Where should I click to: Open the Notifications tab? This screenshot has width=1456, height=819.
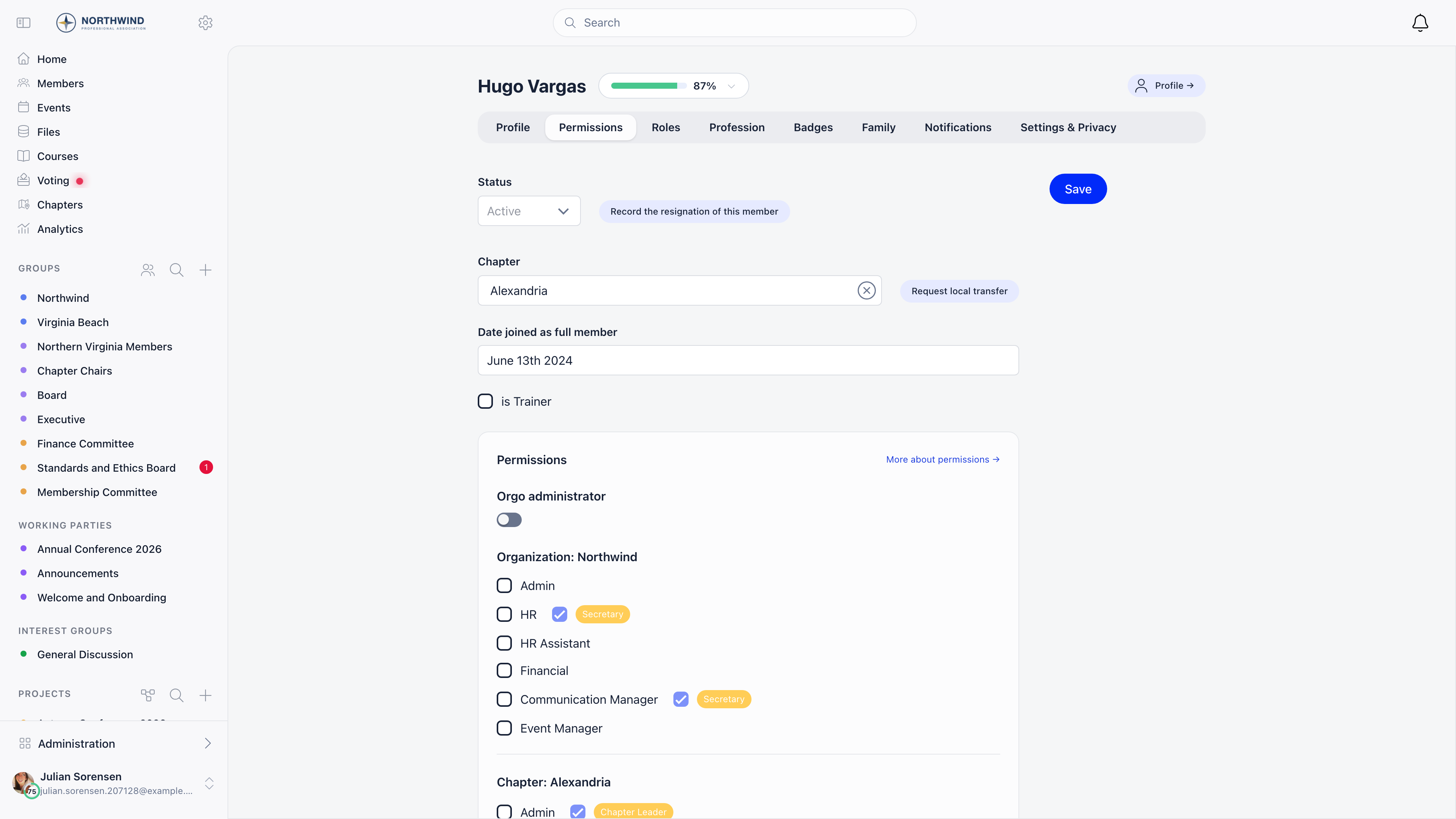click(957, 127)
